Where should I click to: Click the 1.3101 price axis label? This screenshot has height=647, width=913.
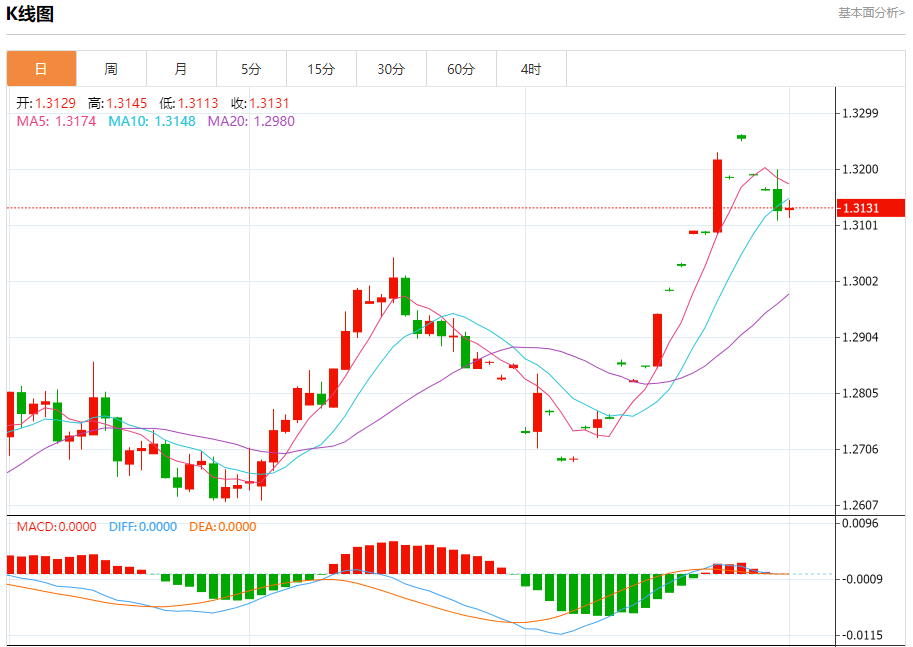(860, 225)
